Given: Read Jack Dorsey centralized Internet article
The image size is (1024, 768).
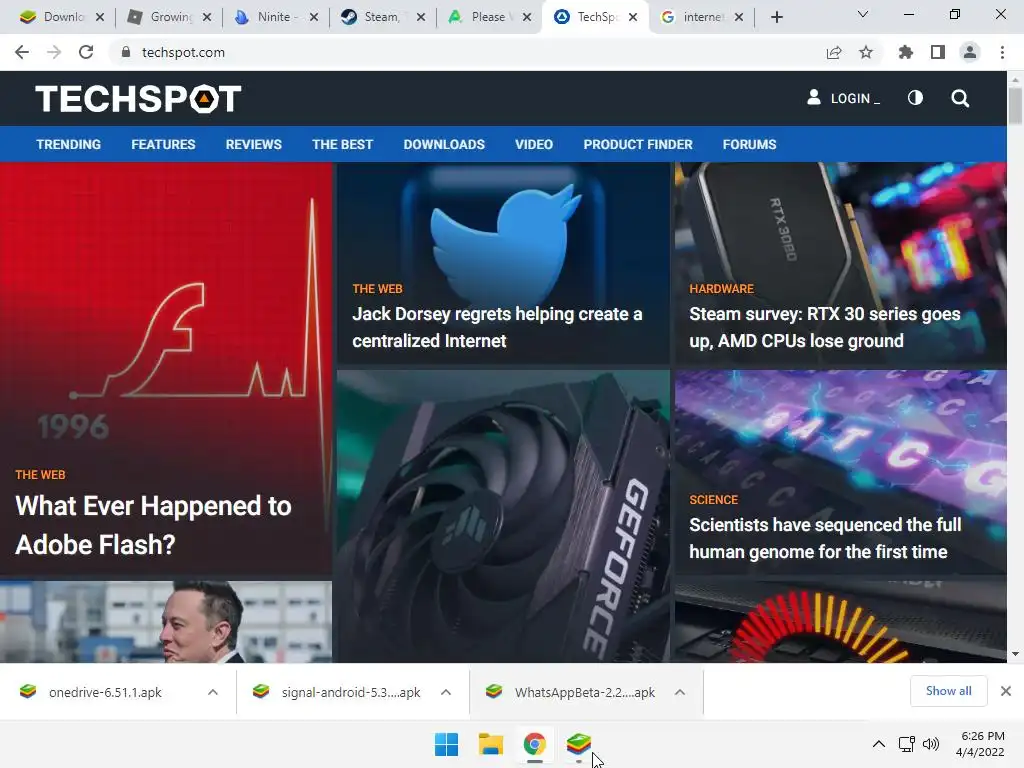Looking at the screenshot, I should click(x=497, y=327).
